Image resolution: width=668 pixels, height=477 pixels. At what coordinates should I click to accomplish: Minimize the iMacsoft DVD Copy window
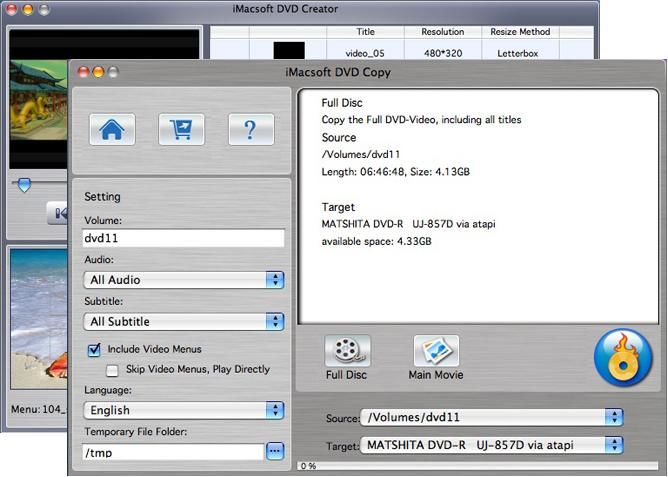(98, 72)
